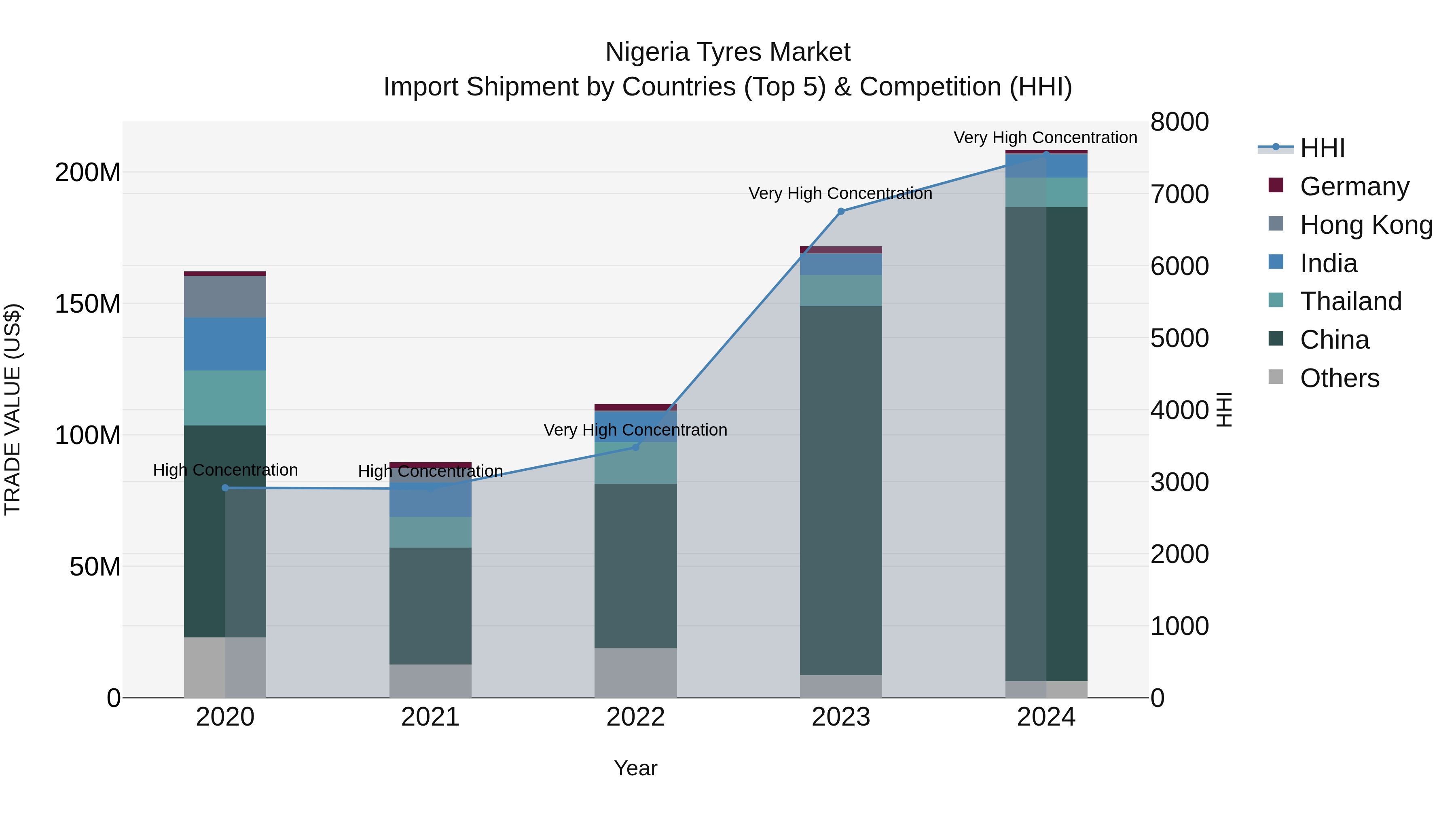Image resolution: width=1456 pixels, height=819 pixels.
Task: Click the 2020 Others bar segment
Action: (x=225, y=667)
